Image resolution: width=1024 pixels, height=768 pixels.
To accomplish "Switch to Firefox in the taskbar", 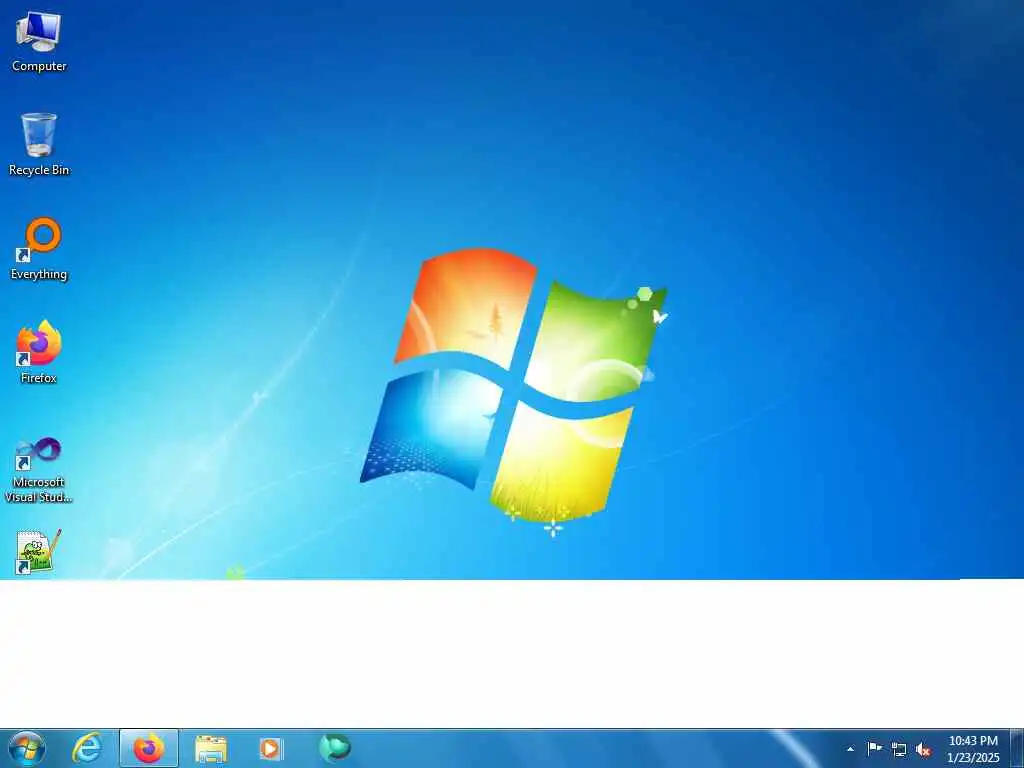I will (149, 748).
